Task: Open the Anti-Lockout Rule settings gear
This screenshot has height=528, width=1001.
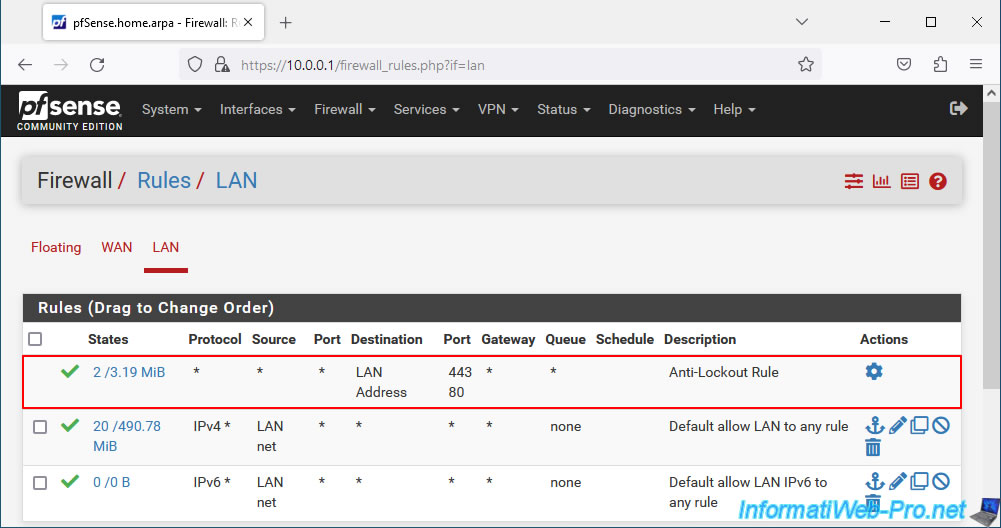Action: coord(873,371)
